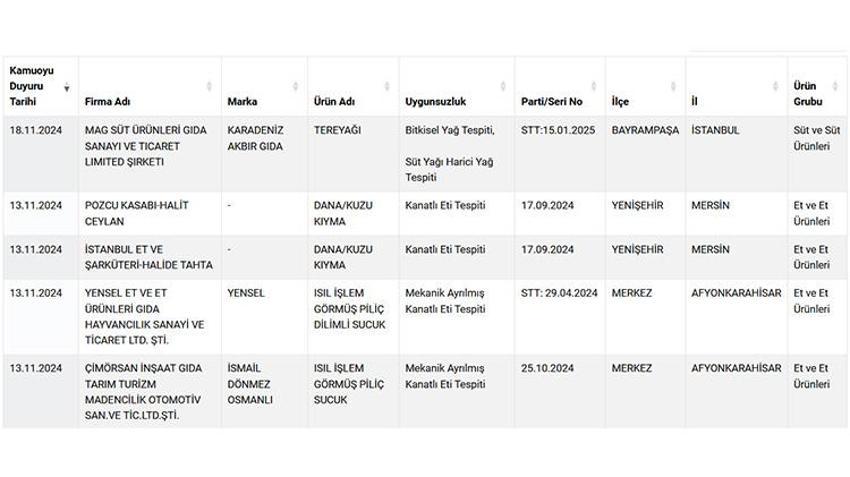Sort by Parti/Seri No arrow icon
This screenshot has height=477, width=850.
[594, 86]
